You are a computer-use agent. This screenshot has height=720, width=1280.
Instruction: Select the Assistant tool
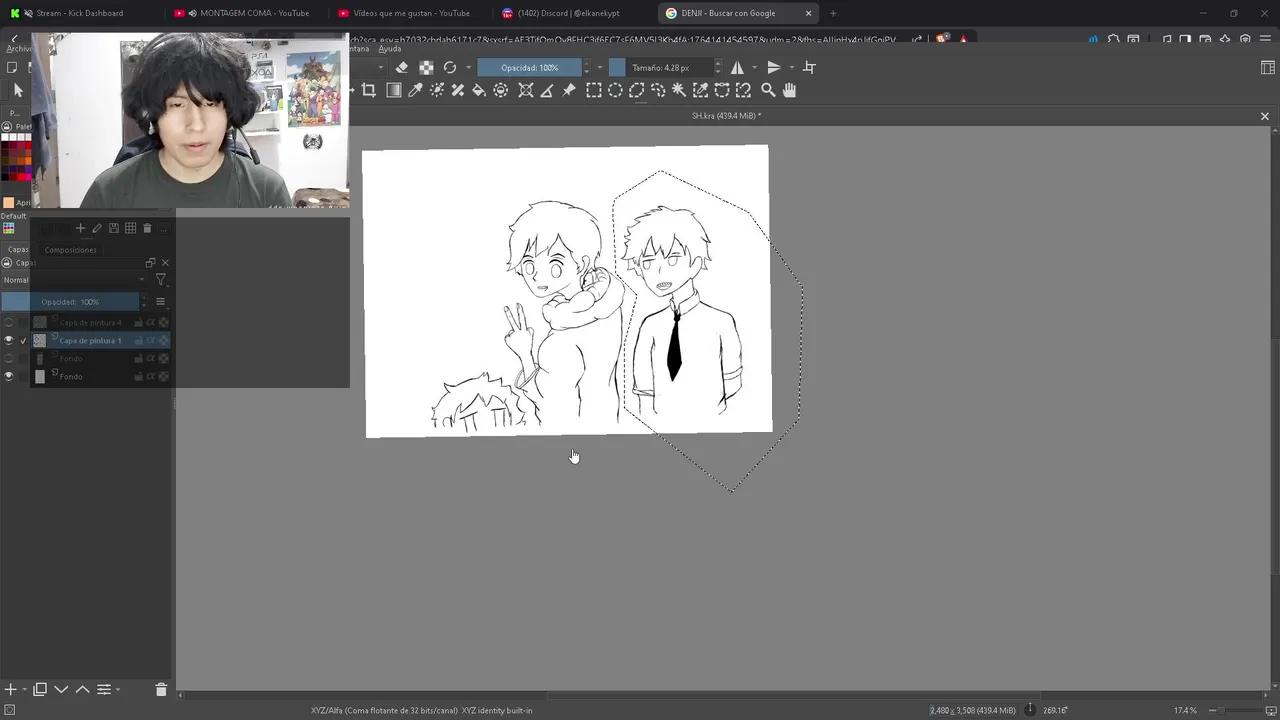525,90
